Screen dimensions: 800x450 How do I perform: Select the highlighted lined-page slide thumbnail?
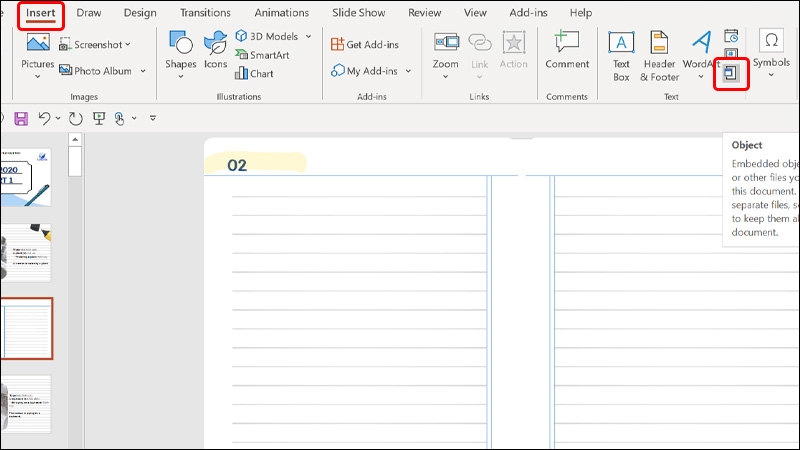point(27,329)
